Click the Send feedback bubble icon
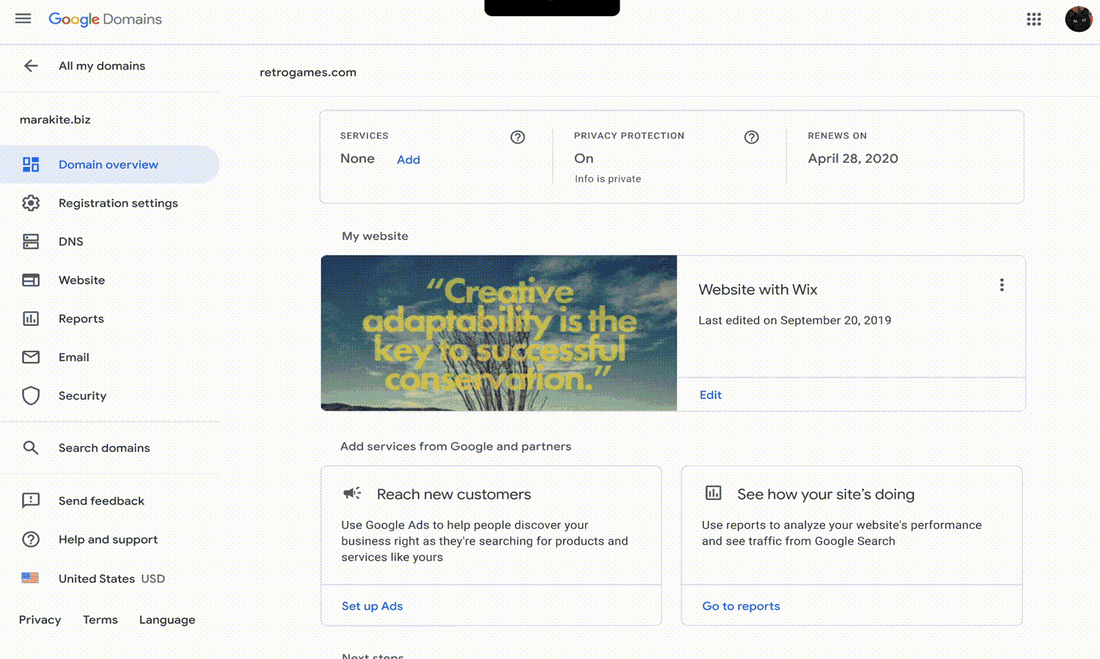The image size is (1100, 659). pos(31,500)
